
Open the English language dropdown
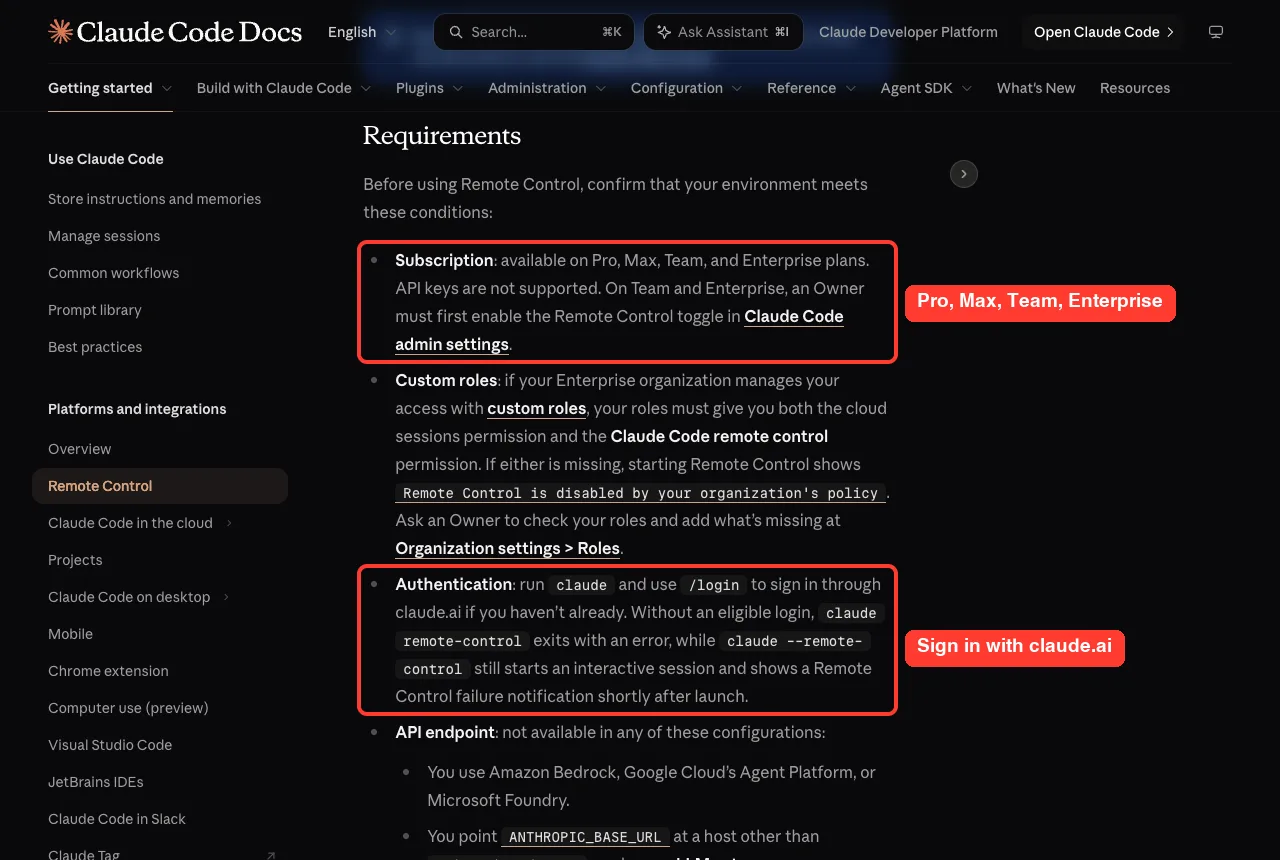(362, 32)
